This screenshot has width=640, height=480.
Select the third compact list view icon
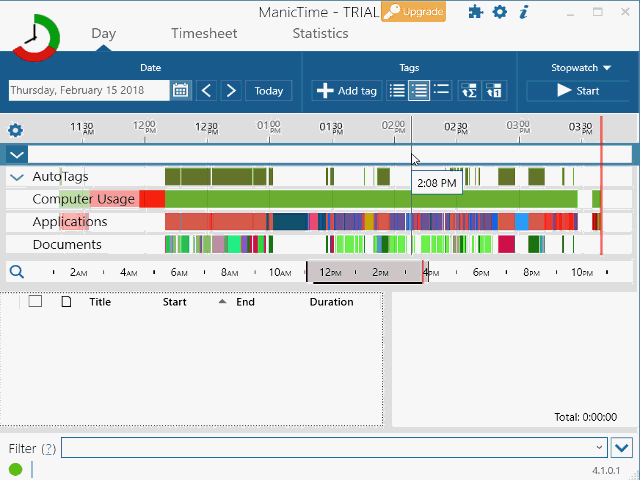coord(441,90)
